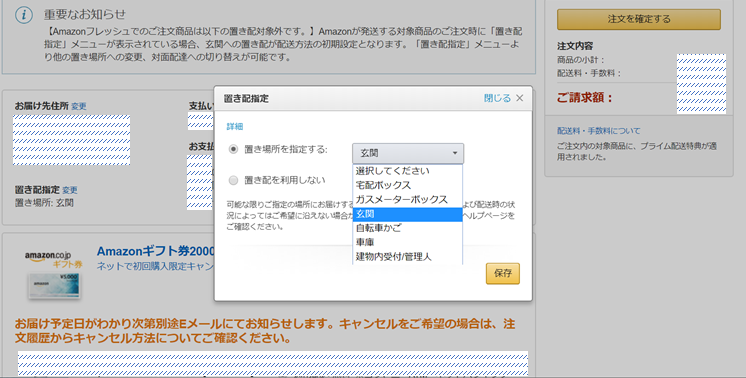Image resolution: width=746 pixels, height=378 pixels.
Task: Click the 注文内容 heading
Action: click(x=575, y=46)
